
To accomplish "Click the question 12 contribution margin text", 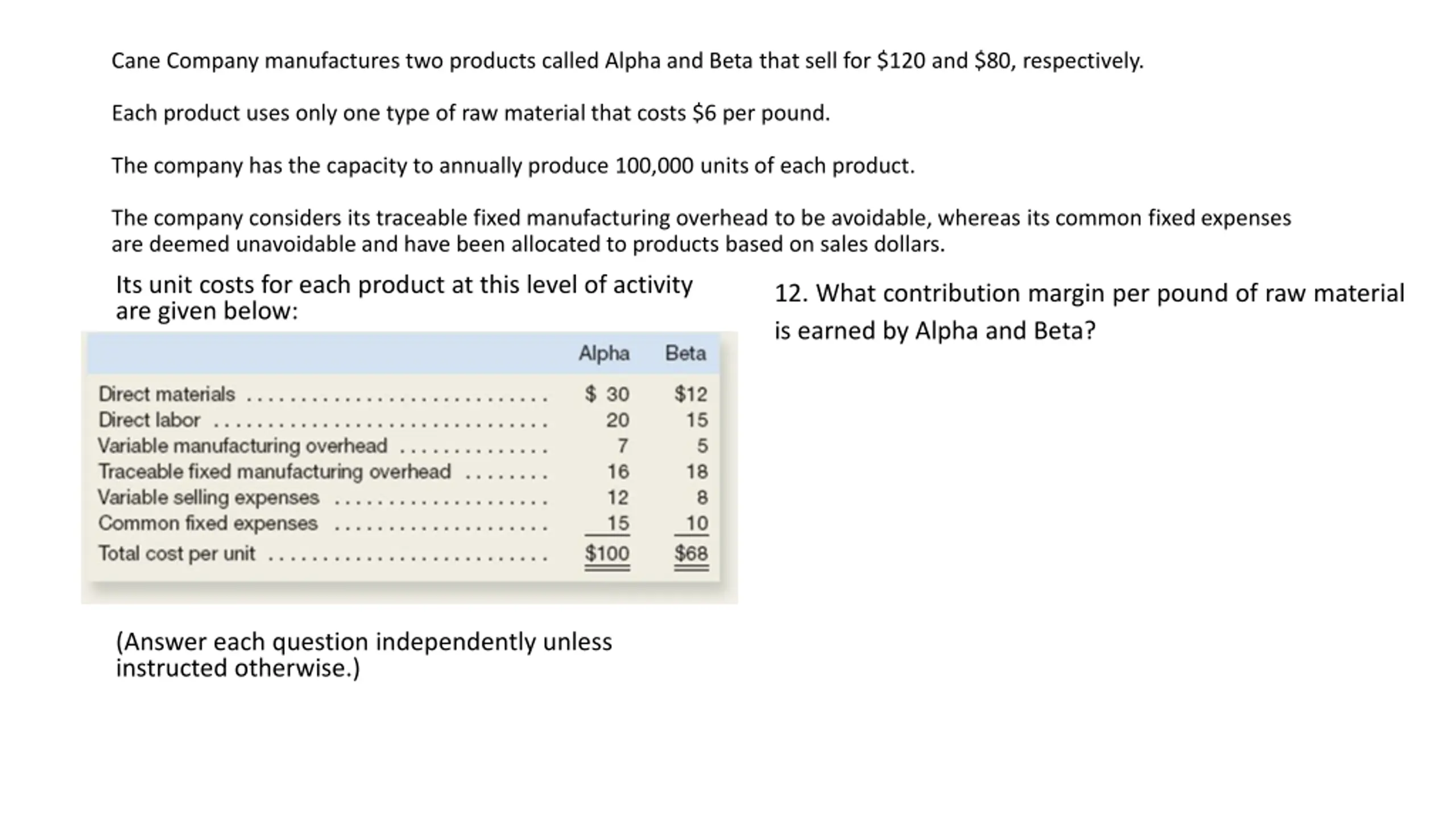I will tap(1089, 312).
